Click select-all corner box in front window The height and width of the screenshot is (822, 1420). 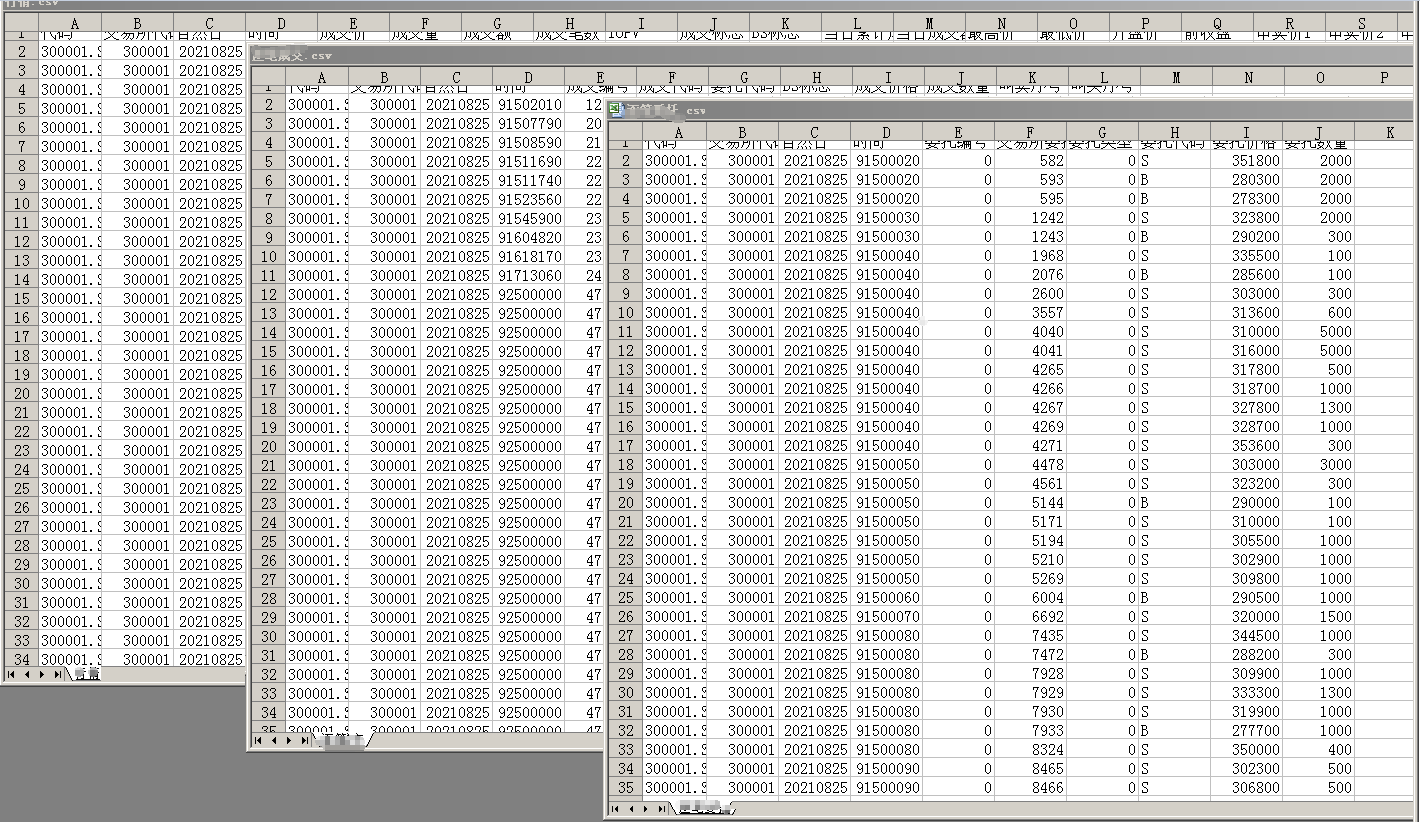point(625,132)
